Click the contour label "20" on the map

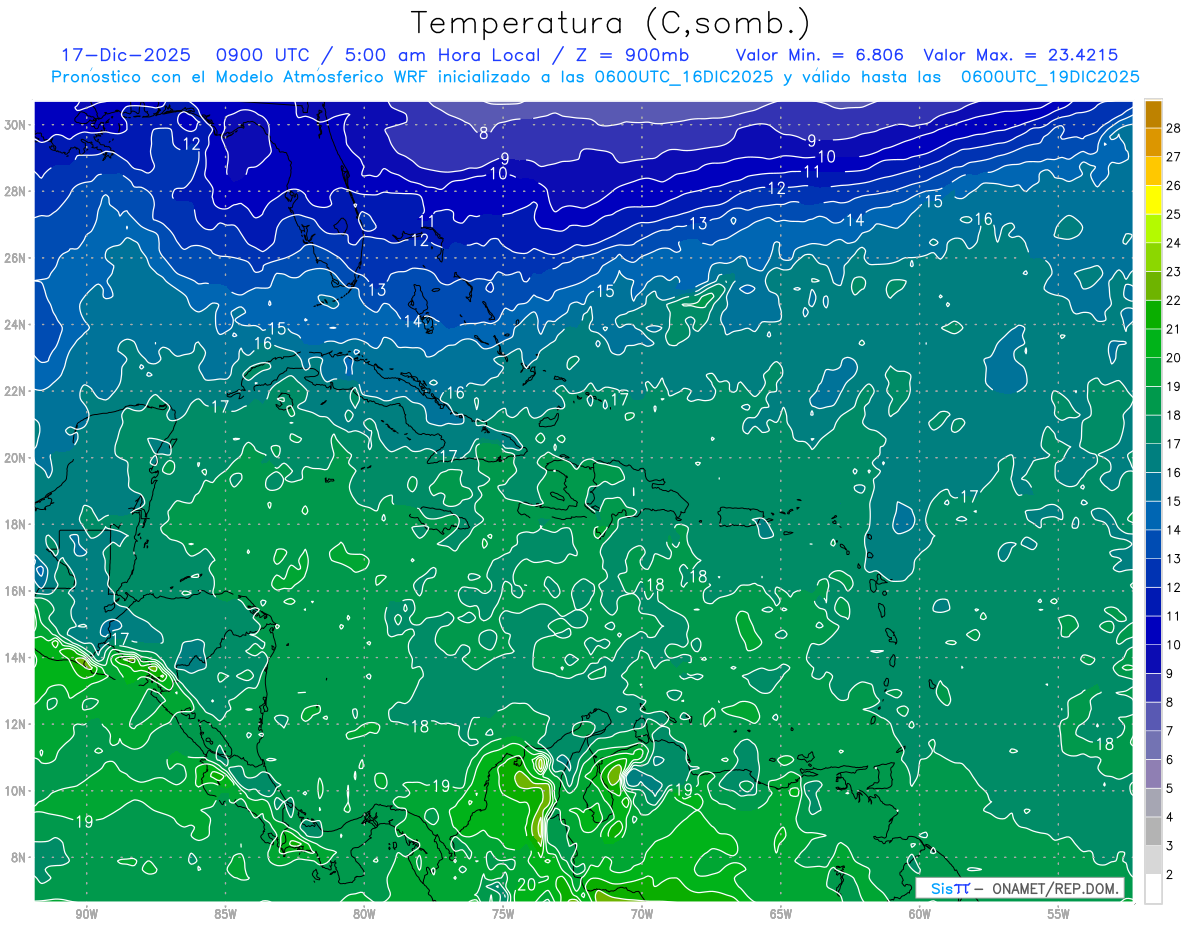click(x=527, y=884)
